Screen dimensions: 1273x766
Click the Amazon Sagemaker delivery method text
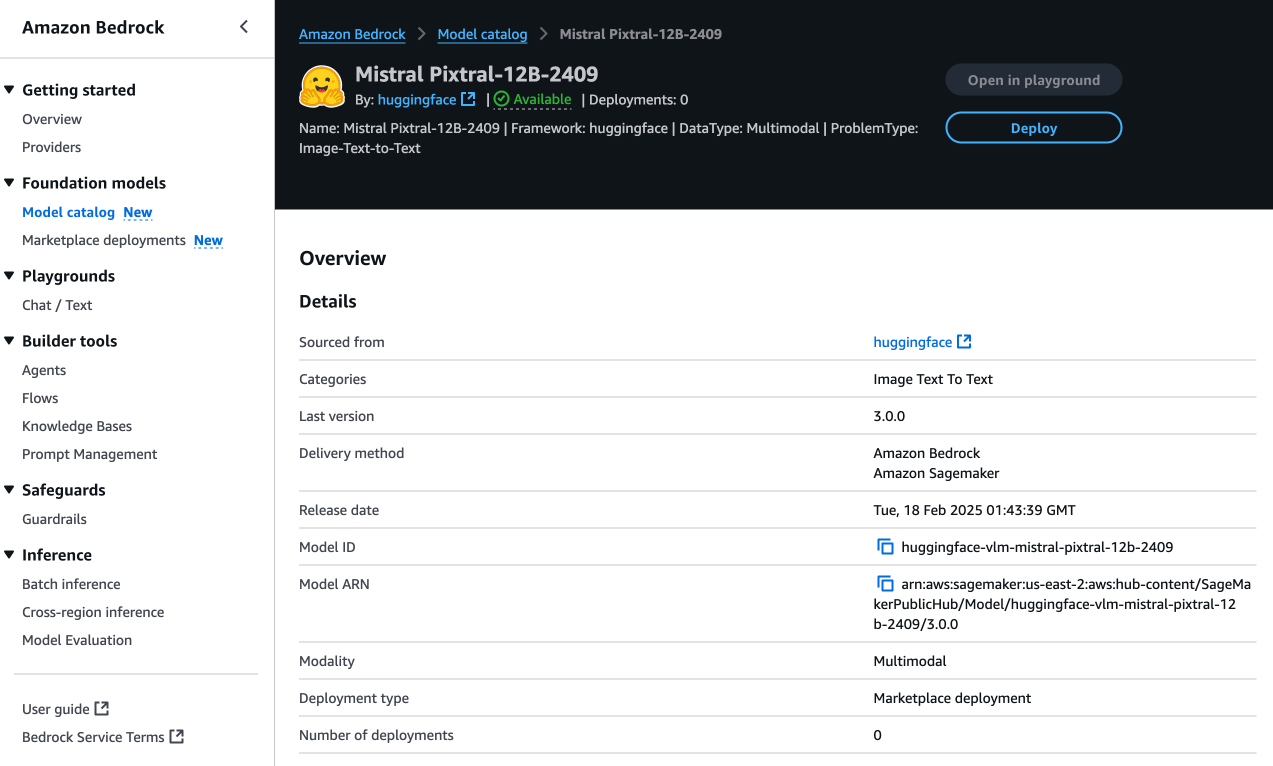coord(936,473)
